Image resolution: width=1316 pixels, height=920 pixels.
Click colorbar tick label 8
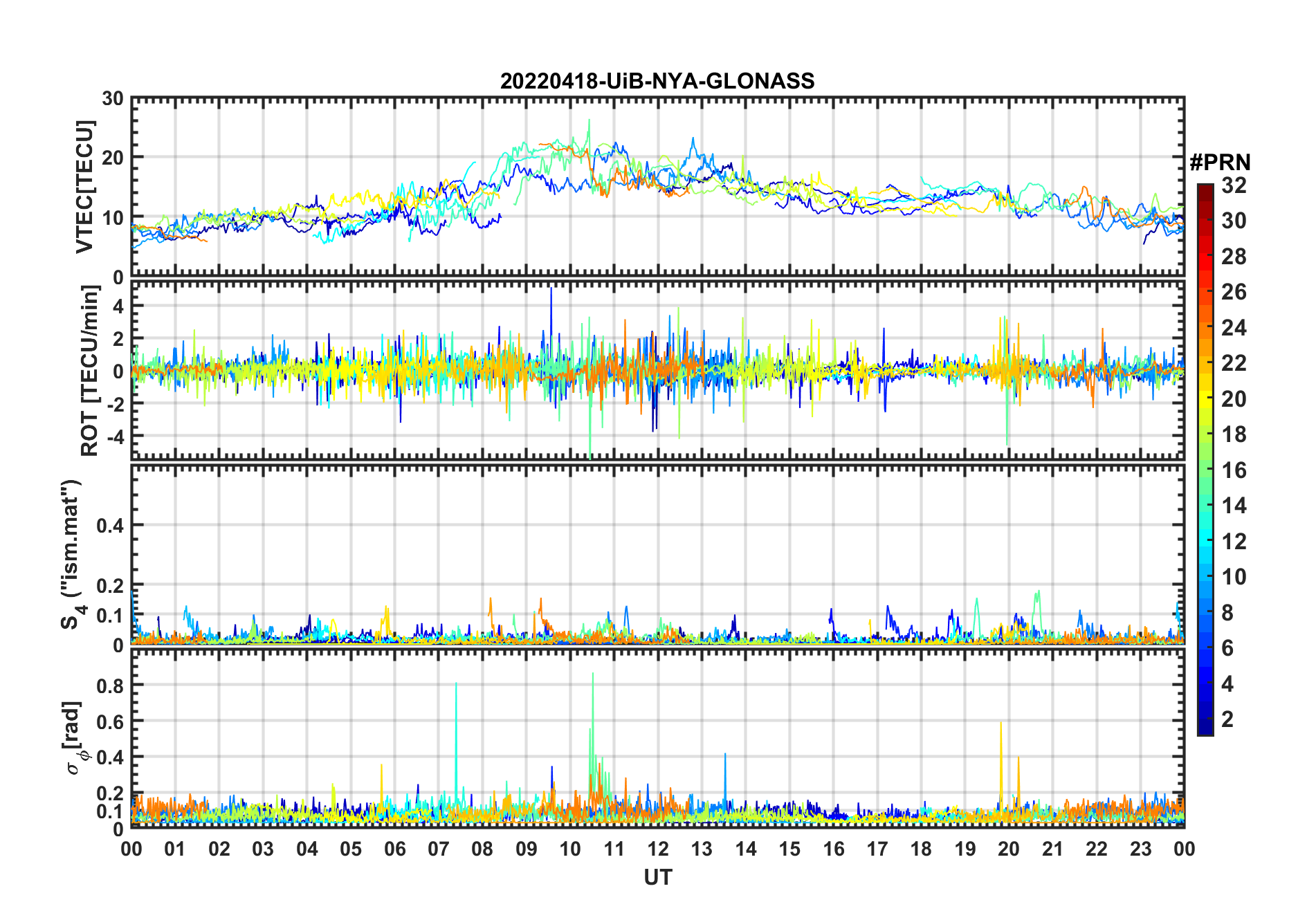click(x=1227, y=613)
